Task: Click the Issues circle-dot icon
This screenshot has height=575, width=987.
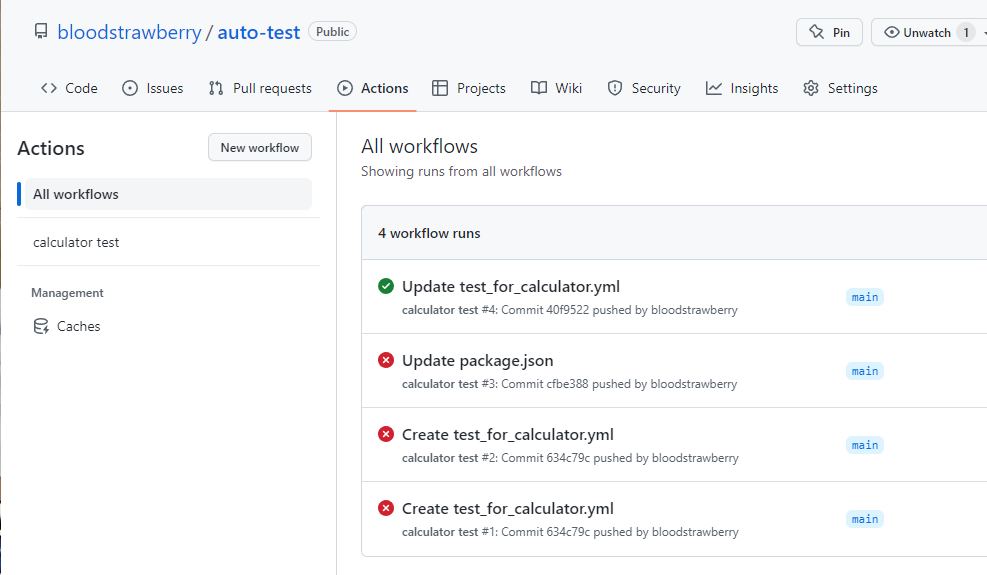Action: [x=130, y=88]
